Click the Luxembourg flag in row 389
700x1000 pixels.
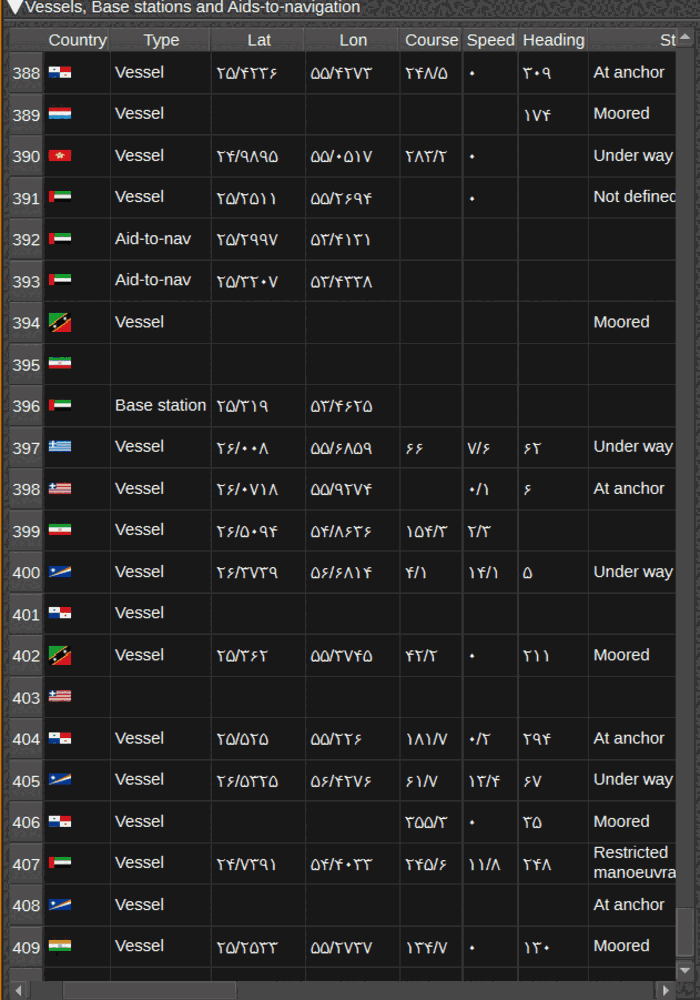pos(60,114)
